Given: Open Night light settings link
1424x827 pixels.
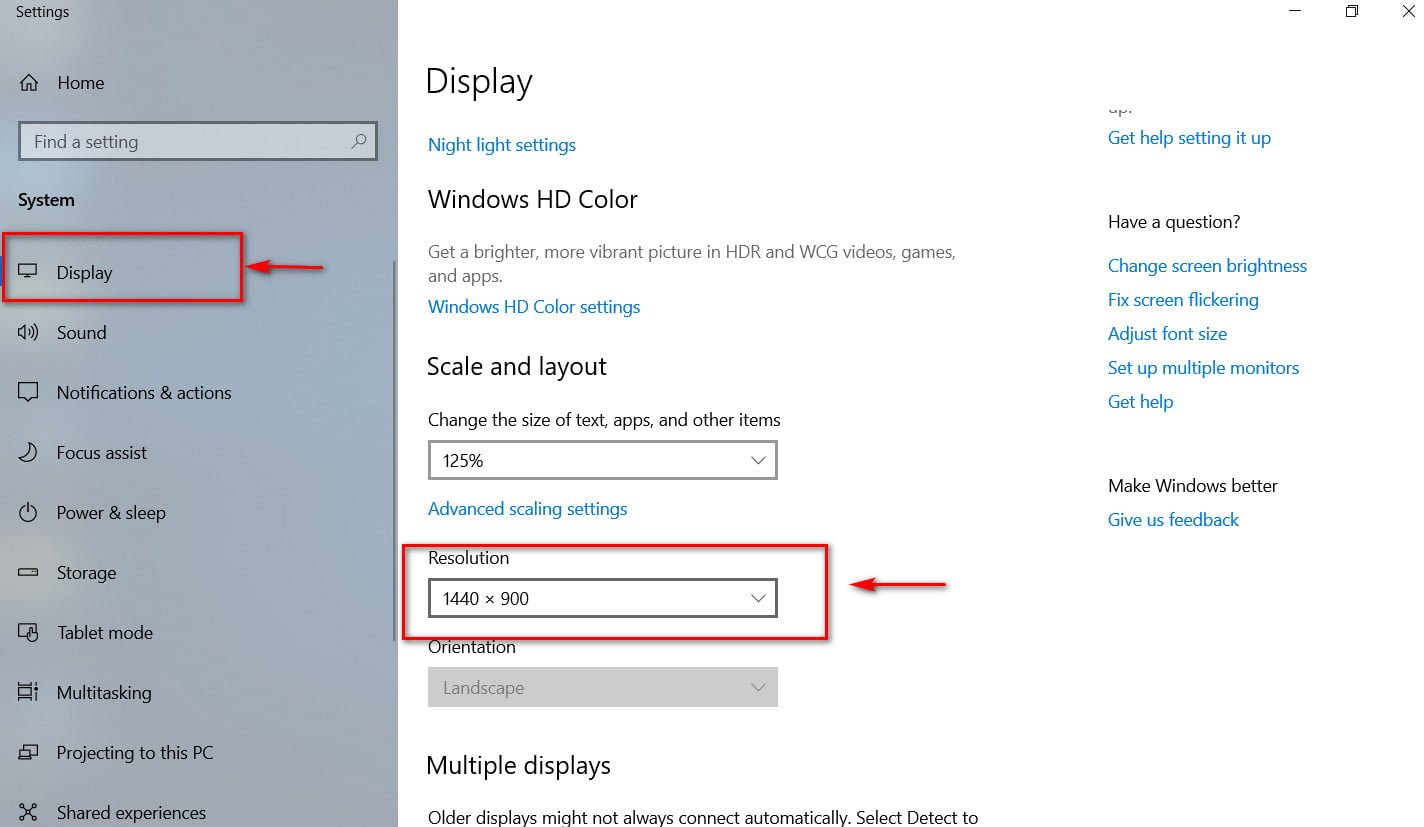Looking at the screenshot, I should coord(502,145).
